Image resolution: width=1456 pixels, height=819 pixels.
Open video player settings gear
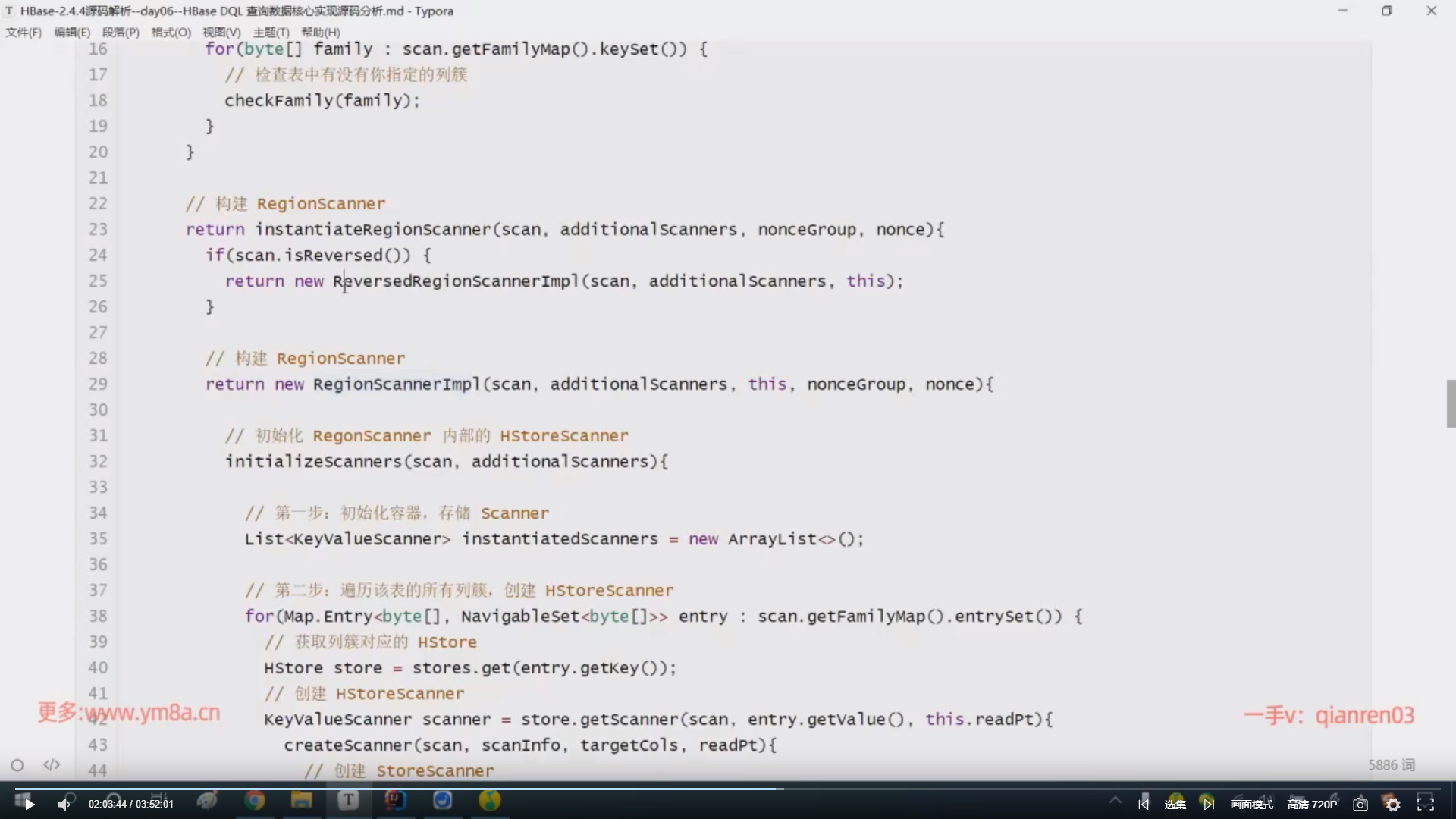click(x=1393, y=804)
